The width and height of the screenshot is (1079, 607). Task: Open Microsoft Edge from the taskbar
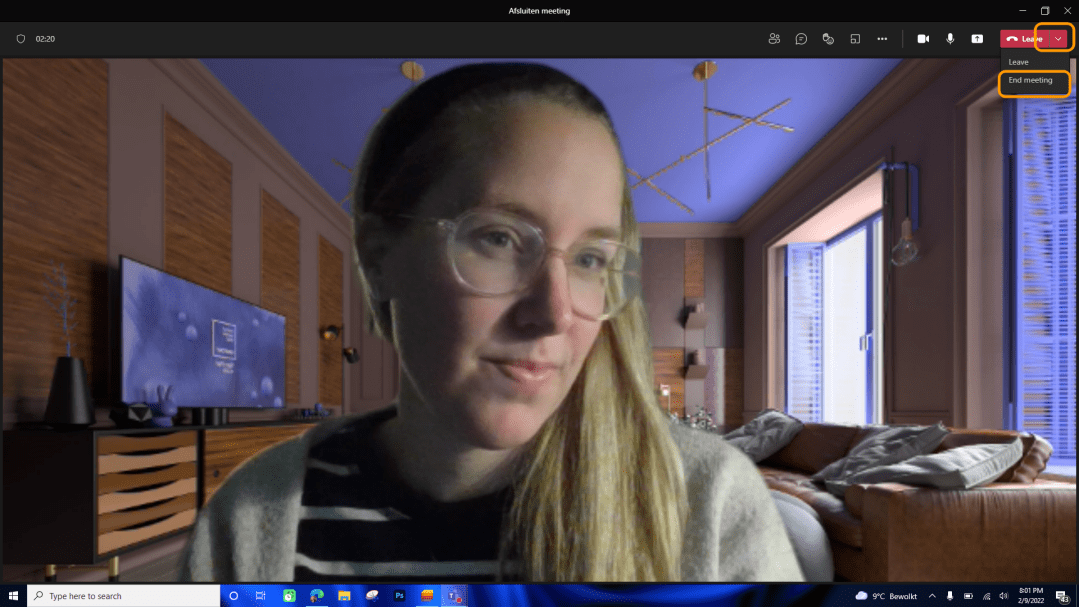coord(317,595)
